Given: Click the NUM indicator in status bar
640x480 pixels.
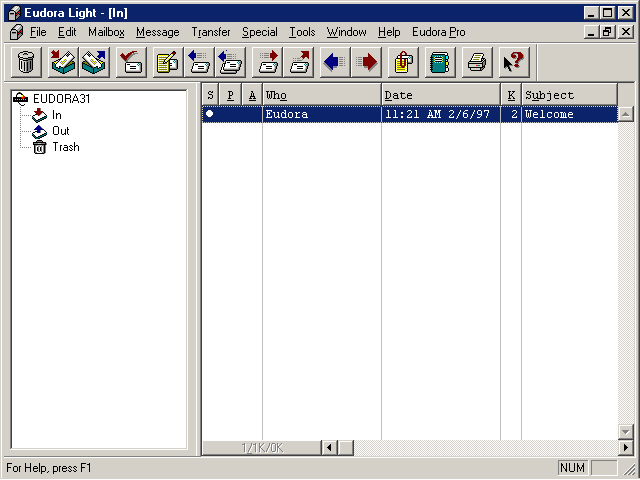Looking at the screenshot, I should pos(572,468).
